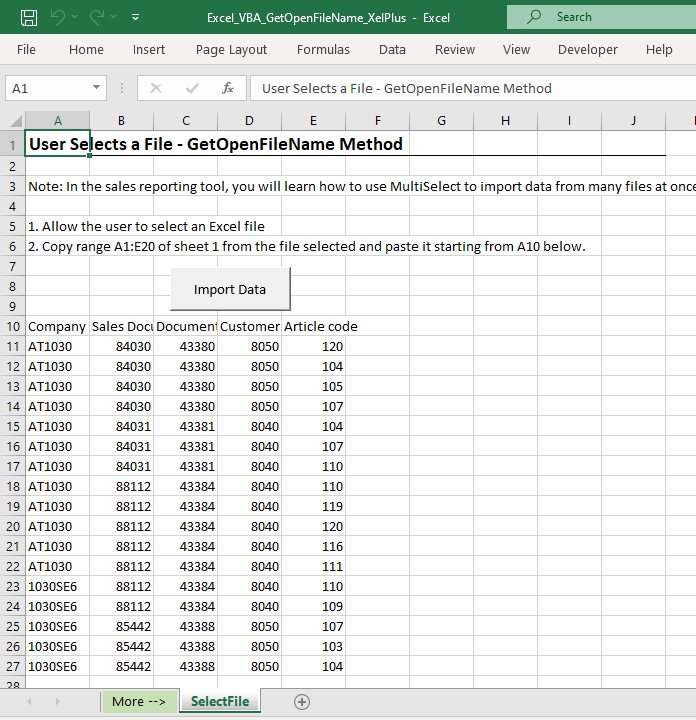Click the Save icon in title bar
This screenshot has height=720, width=696.
(29, 17)
